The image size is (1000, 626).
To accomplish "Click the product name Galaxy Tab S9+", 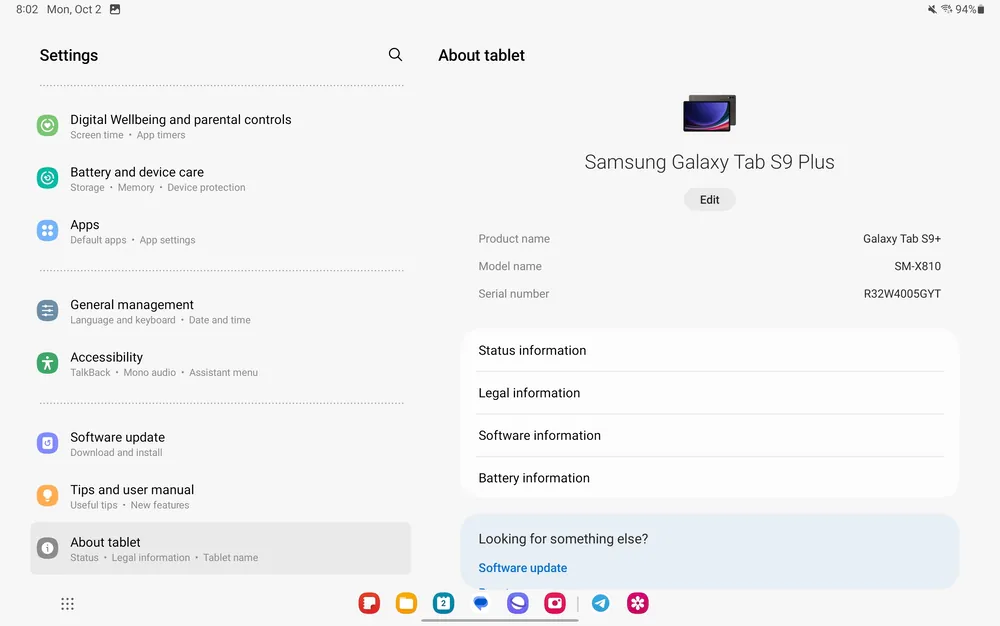I will (902, 238).
